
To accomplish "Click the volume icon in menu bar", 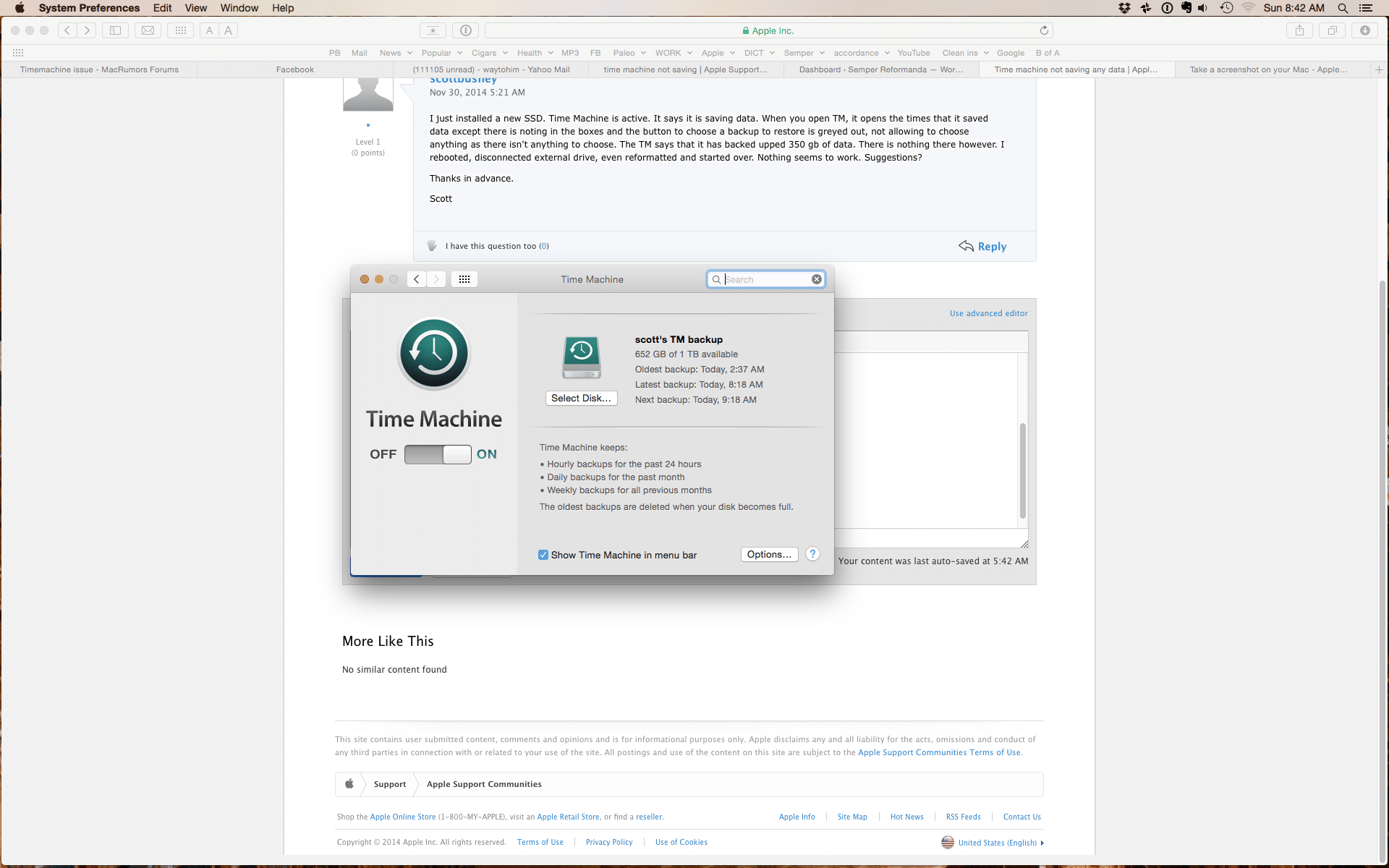I will pos(1202,8).
